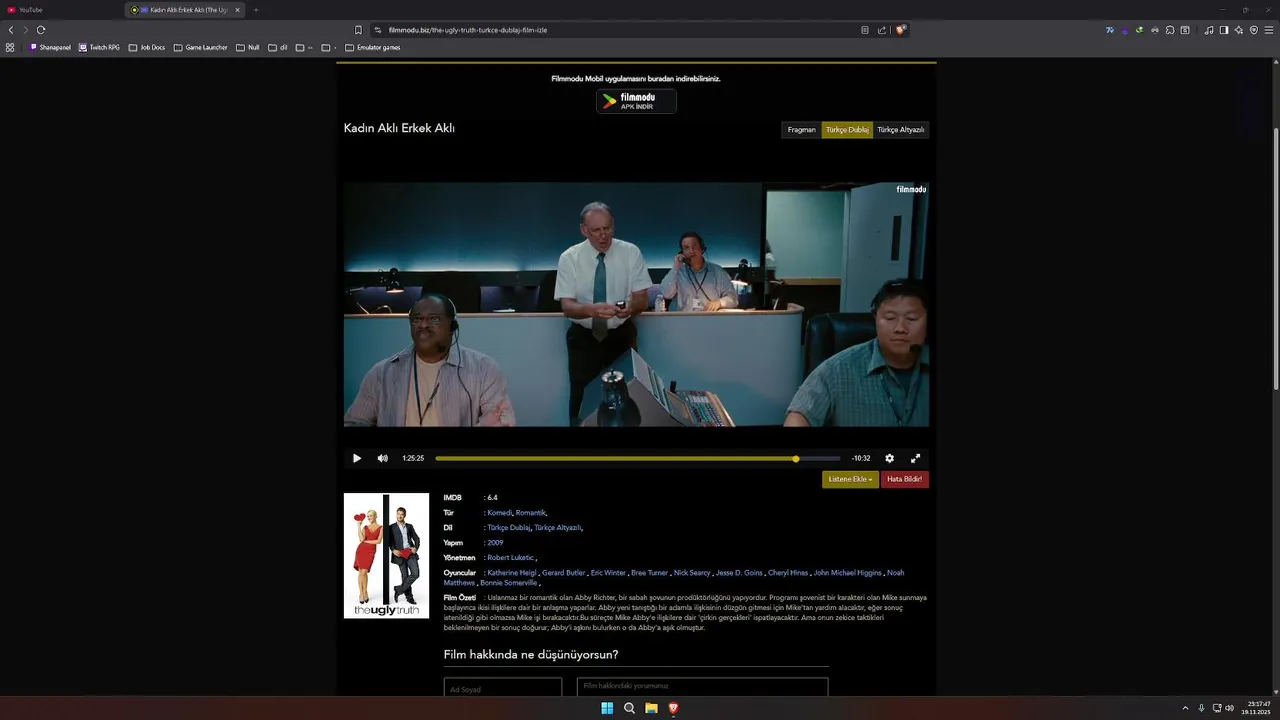
Task: Open John Michael Higgins actor link
Action: click(848, 573)
